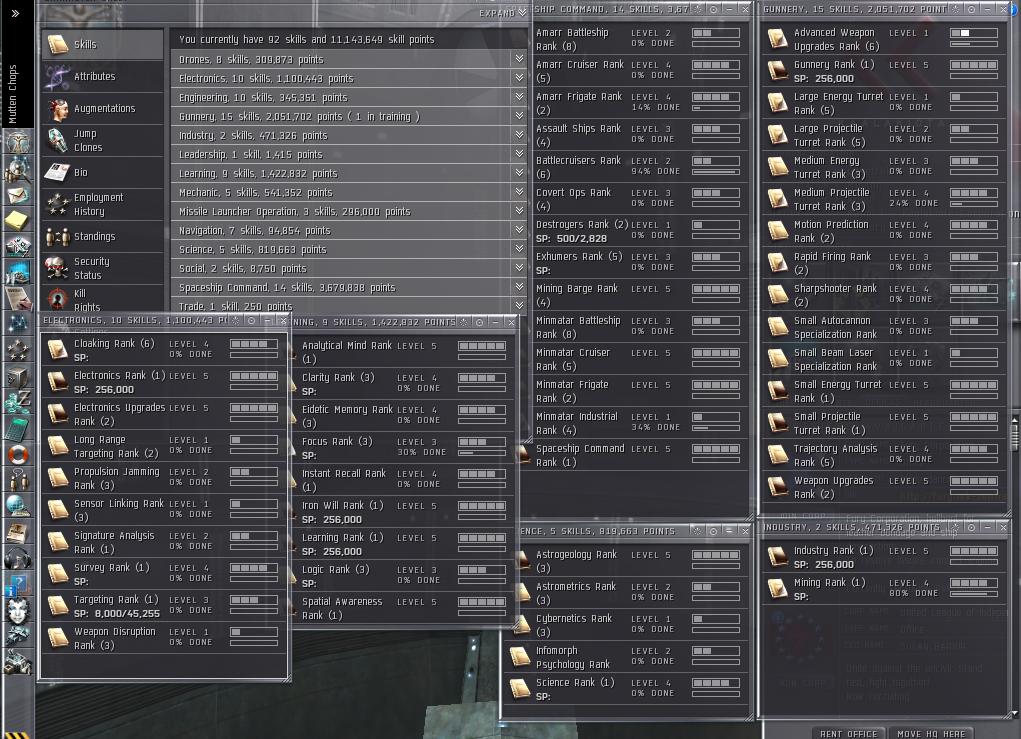Click the Cloaking skill book icon
1021x739 pixels.
pyautogui.click(x=57, y=350)
